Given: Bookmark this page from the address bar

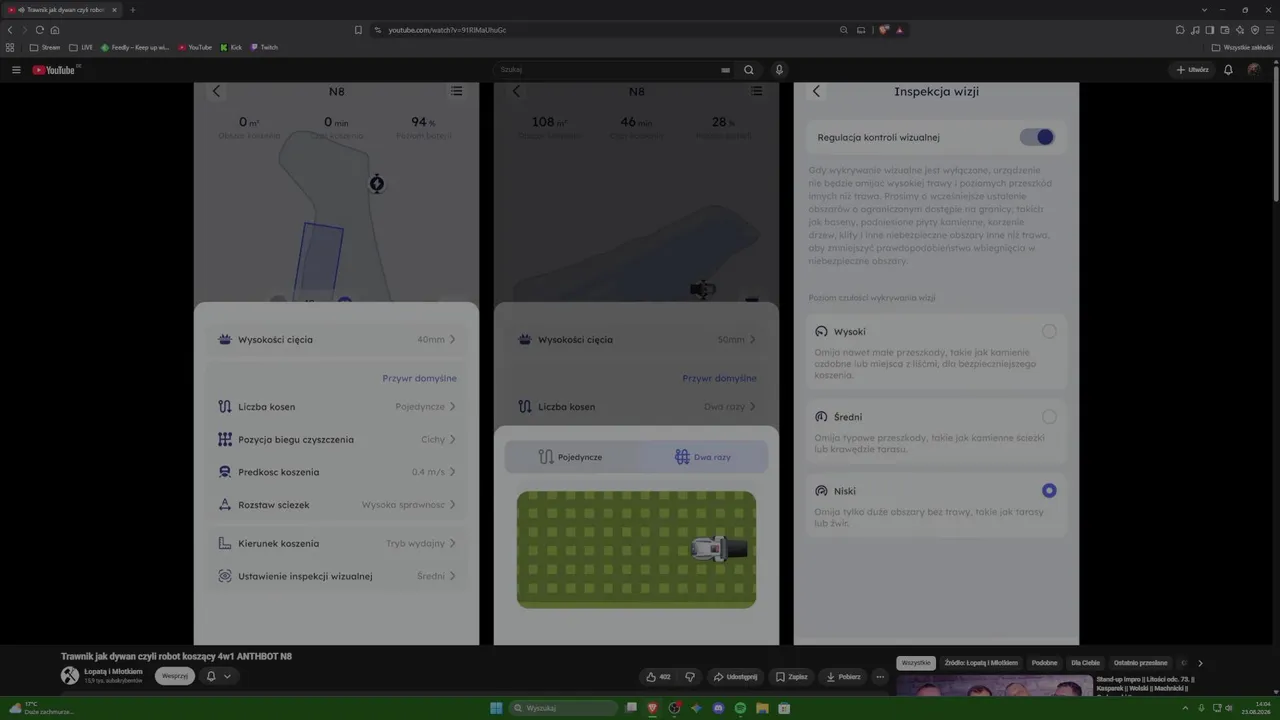Looking at the screenshot, I should tap(358, 30).
